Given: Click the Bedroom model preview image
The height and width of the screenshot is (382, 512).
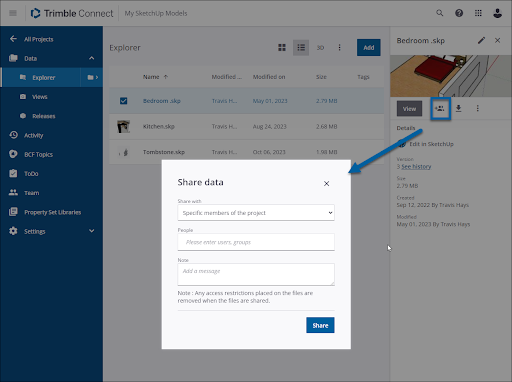Looking at the screenshot, I should (451, 76).
